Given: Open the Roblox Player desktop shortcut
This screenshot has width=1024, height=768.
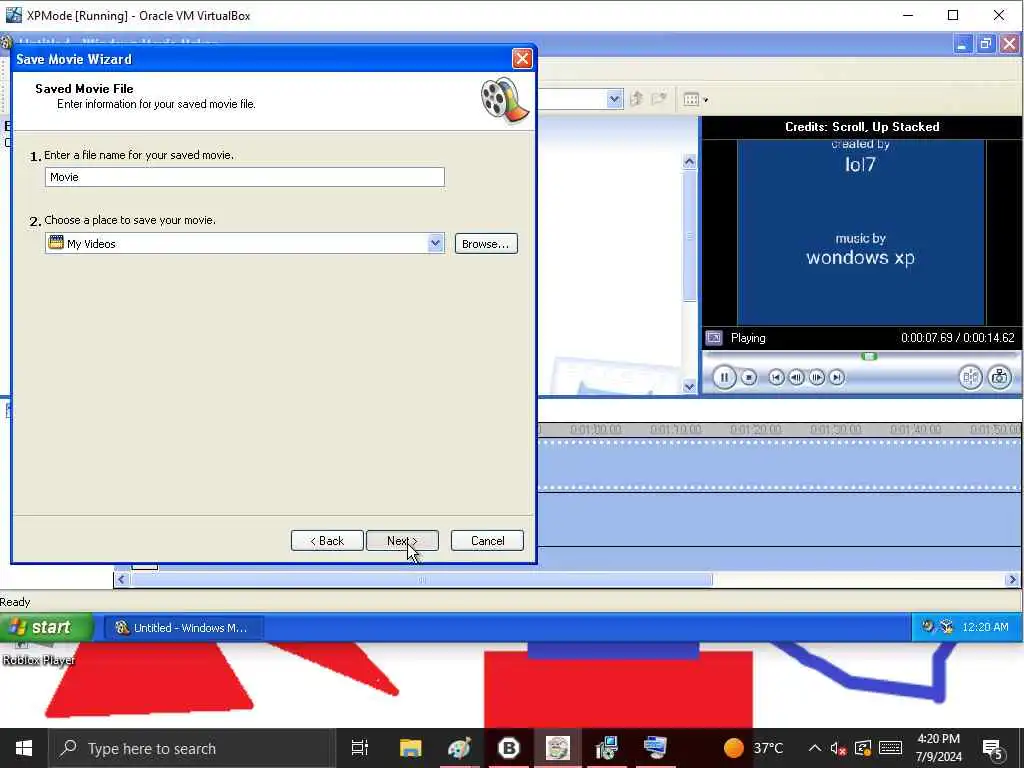Looking at the screenshot, I should (39, 656).
